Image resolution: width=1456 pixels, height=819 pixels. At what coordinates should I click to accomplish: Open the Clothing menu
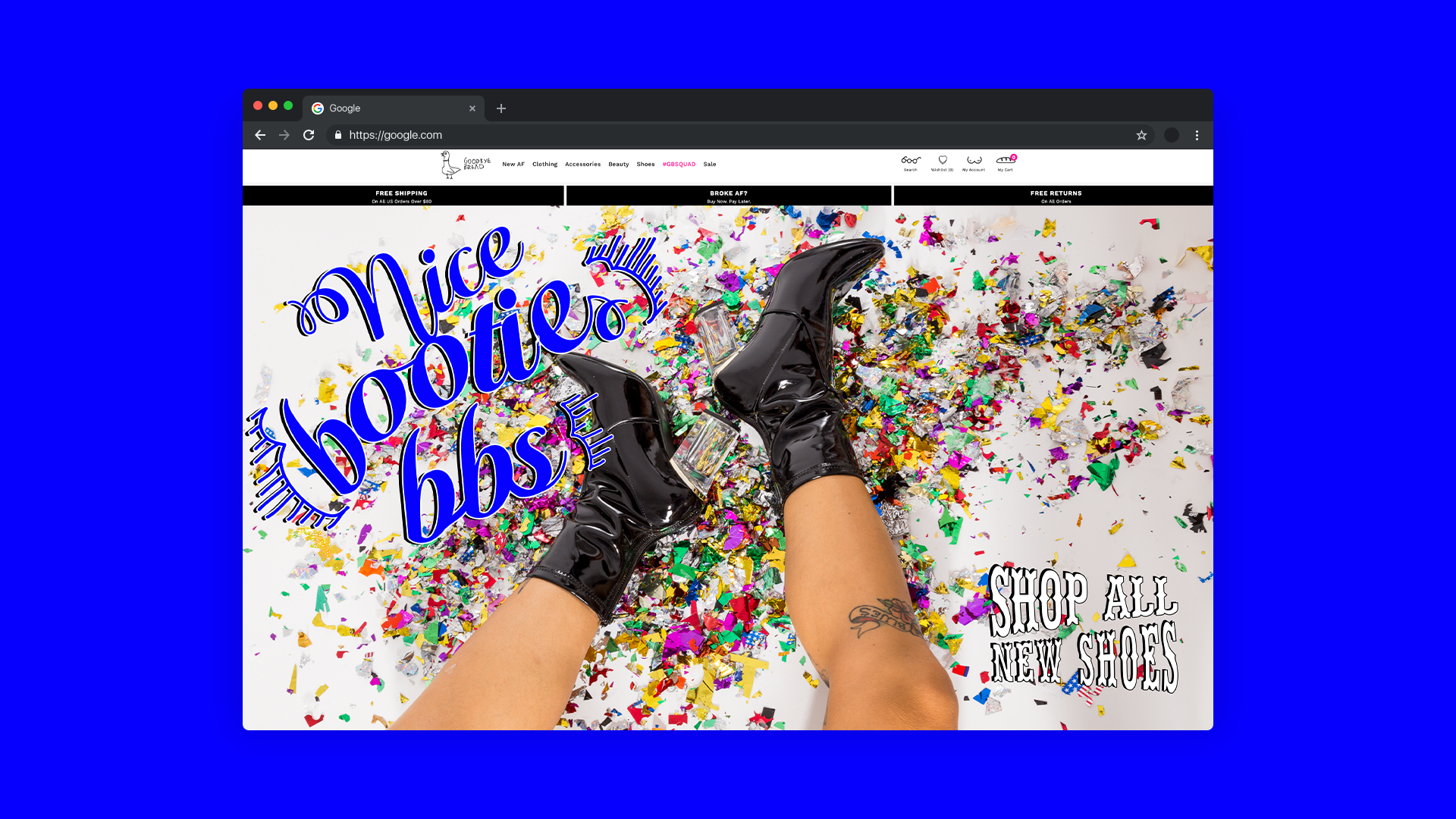click(x=544, y=164)
